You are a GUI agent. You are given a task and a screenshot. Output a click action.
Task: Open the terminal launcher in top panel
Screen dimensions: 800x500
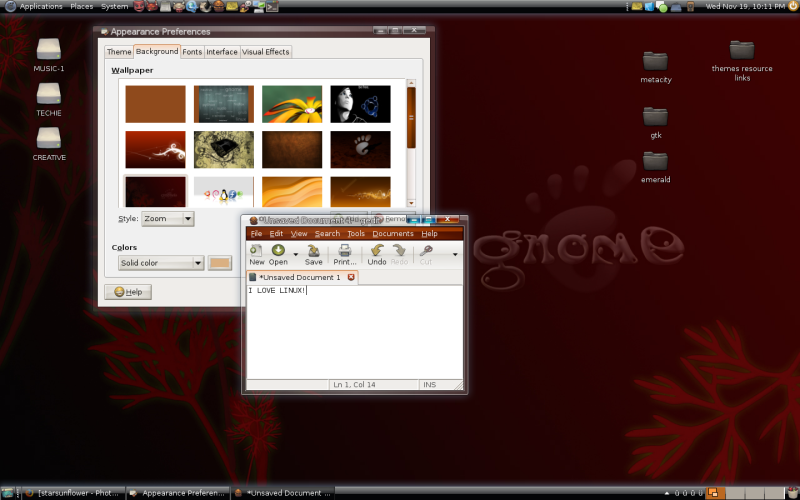pos(272,6)
